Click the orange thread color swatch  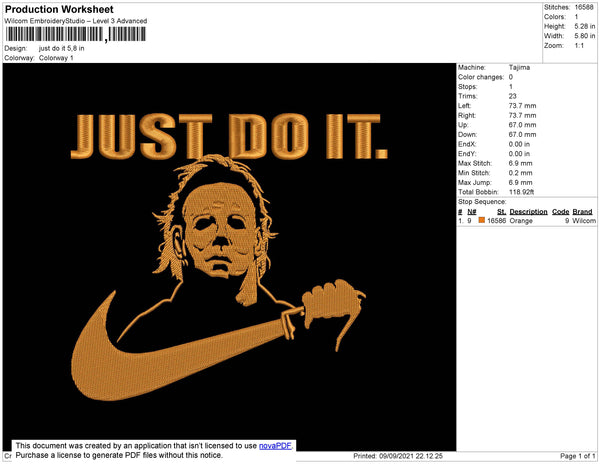[x=482, y=220]
